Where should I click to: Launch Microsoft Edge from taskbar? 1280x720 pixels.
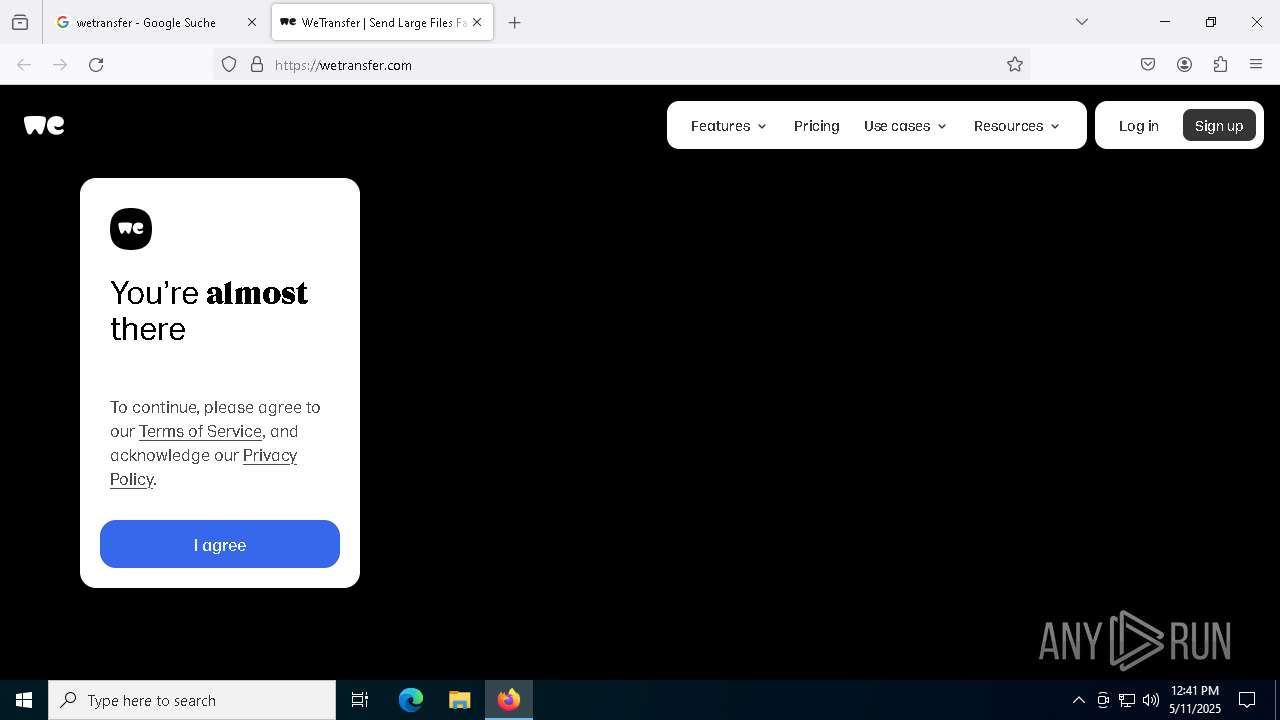pyautogui.click(x=411, y=700)
